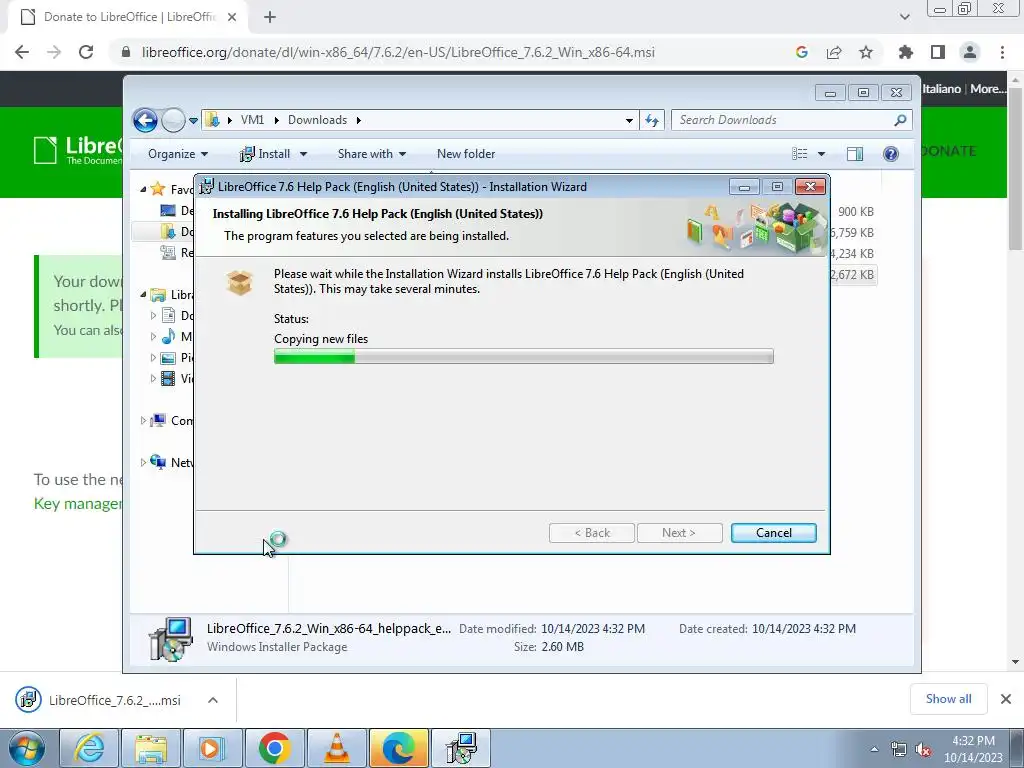Viewport: 1024px width, 768px height.
Task: Open Chrome profile avatar
Action: coord(970,52)
